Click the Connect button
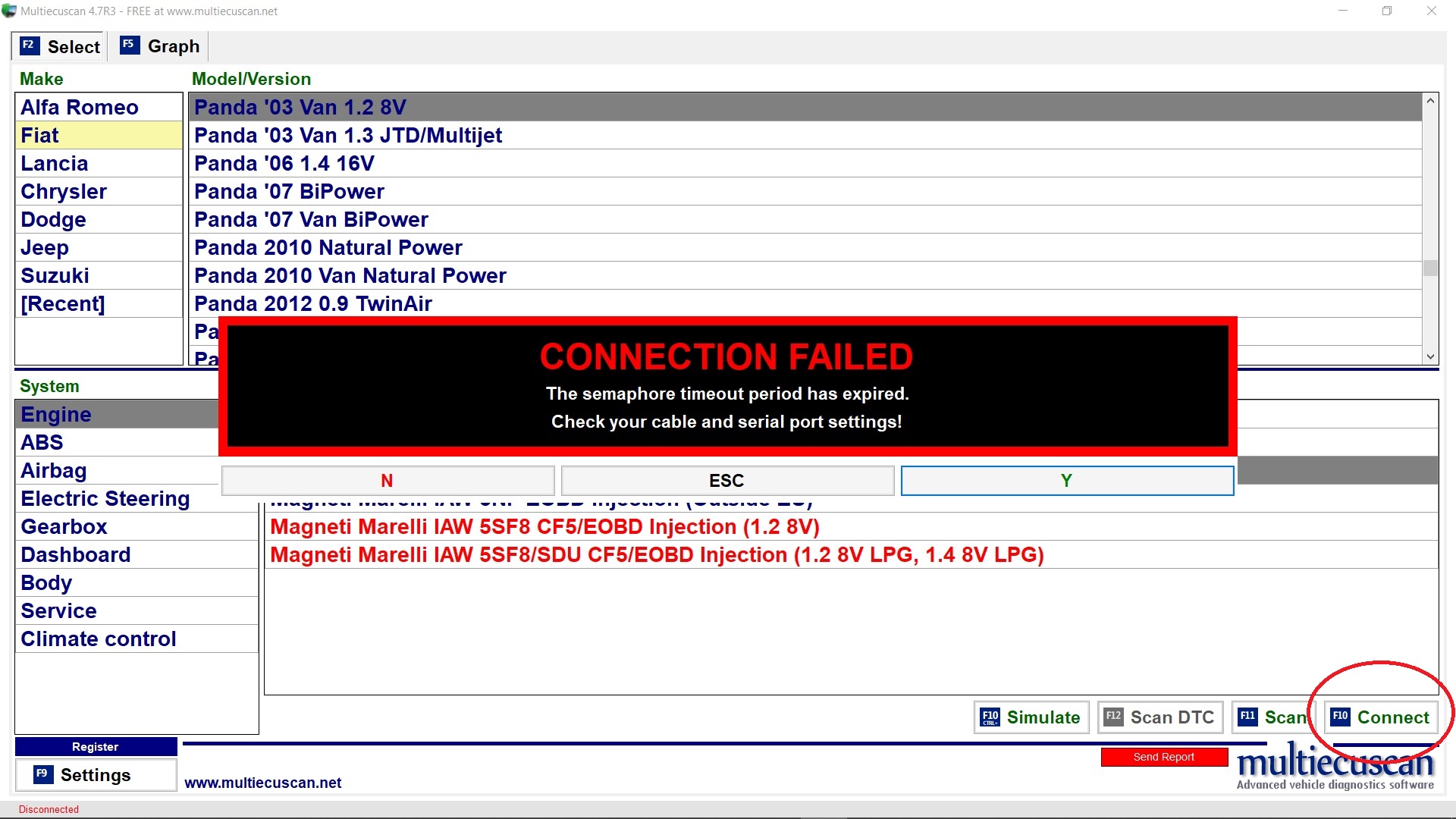1456x819 pixels. pos(1382,717)
